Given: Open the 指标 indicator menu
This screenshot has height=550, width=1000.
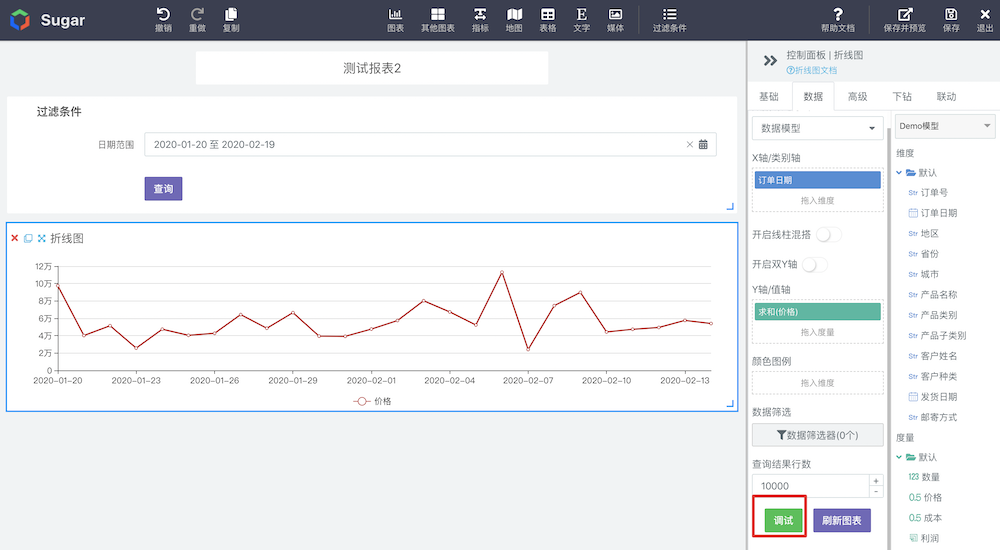Looking at the screenshot, I should click(x=480, y=20).
